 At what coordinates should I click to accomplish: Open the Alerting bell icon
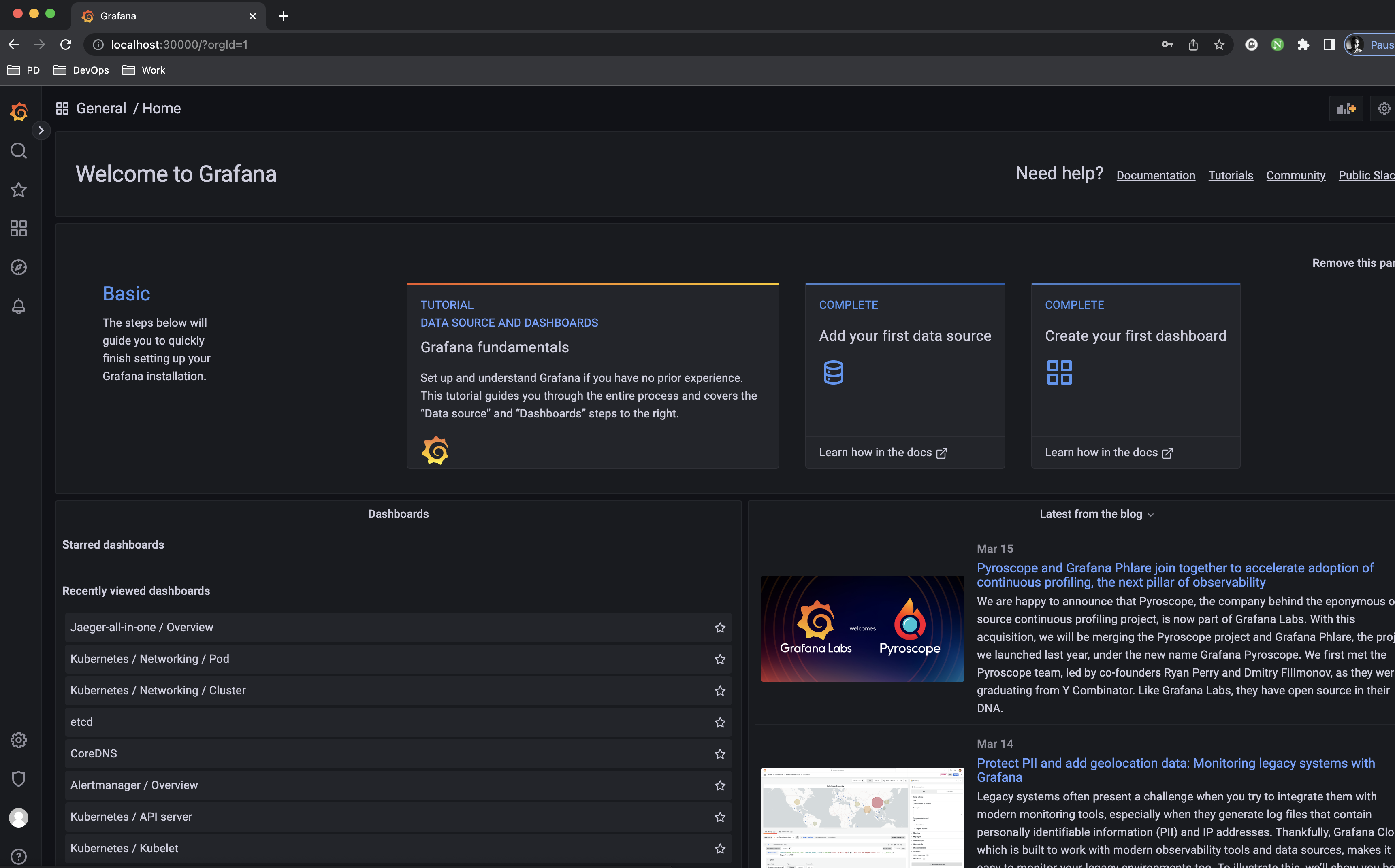pos(18,306)
